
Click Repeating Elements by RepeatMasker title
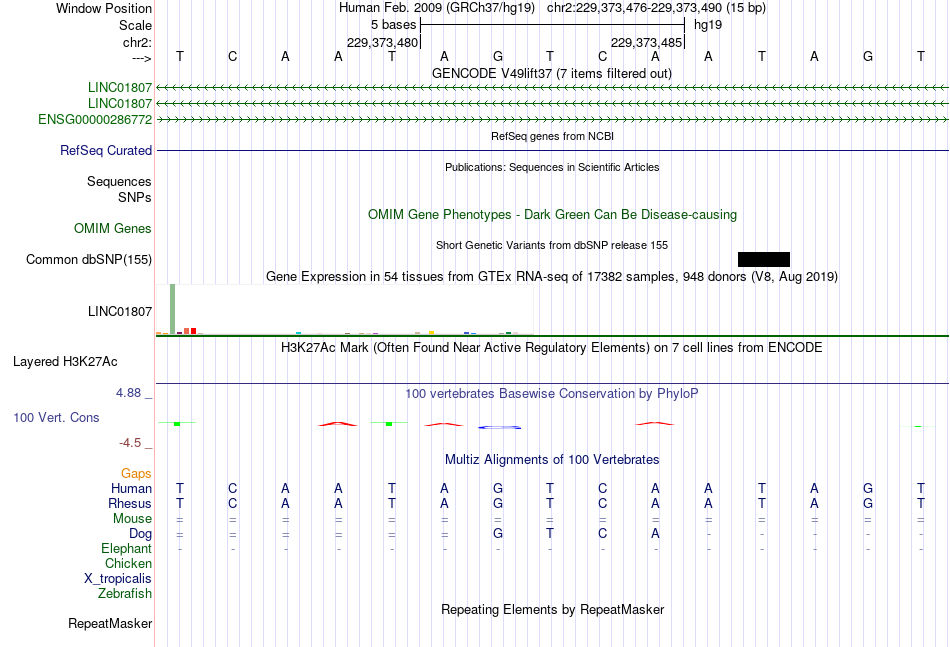(x=552, y=609)
